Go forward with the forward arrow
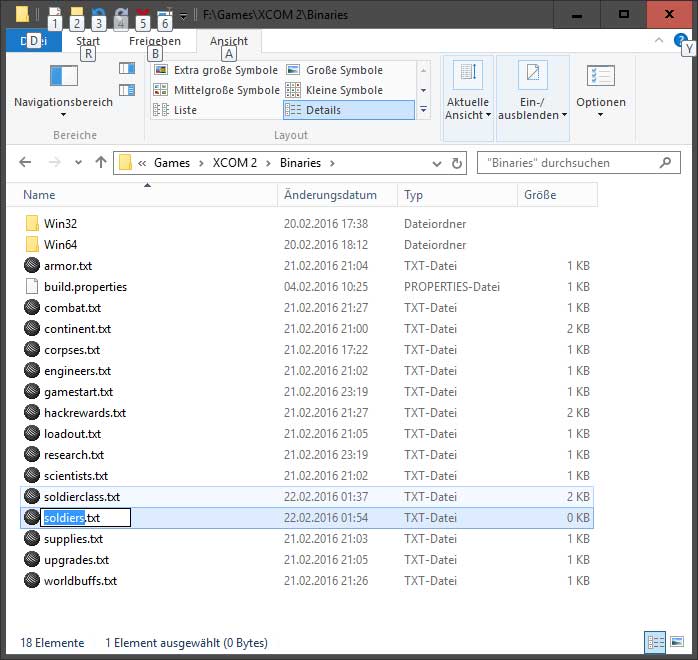698x660 pixels. [54, 162]
